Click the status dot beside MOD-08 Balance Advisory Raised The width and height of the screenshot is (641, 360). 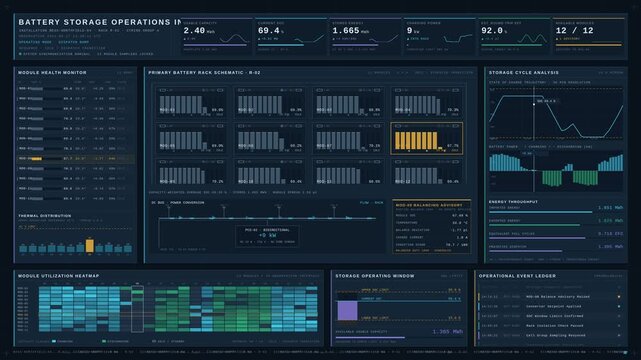(x=619, y=297)
